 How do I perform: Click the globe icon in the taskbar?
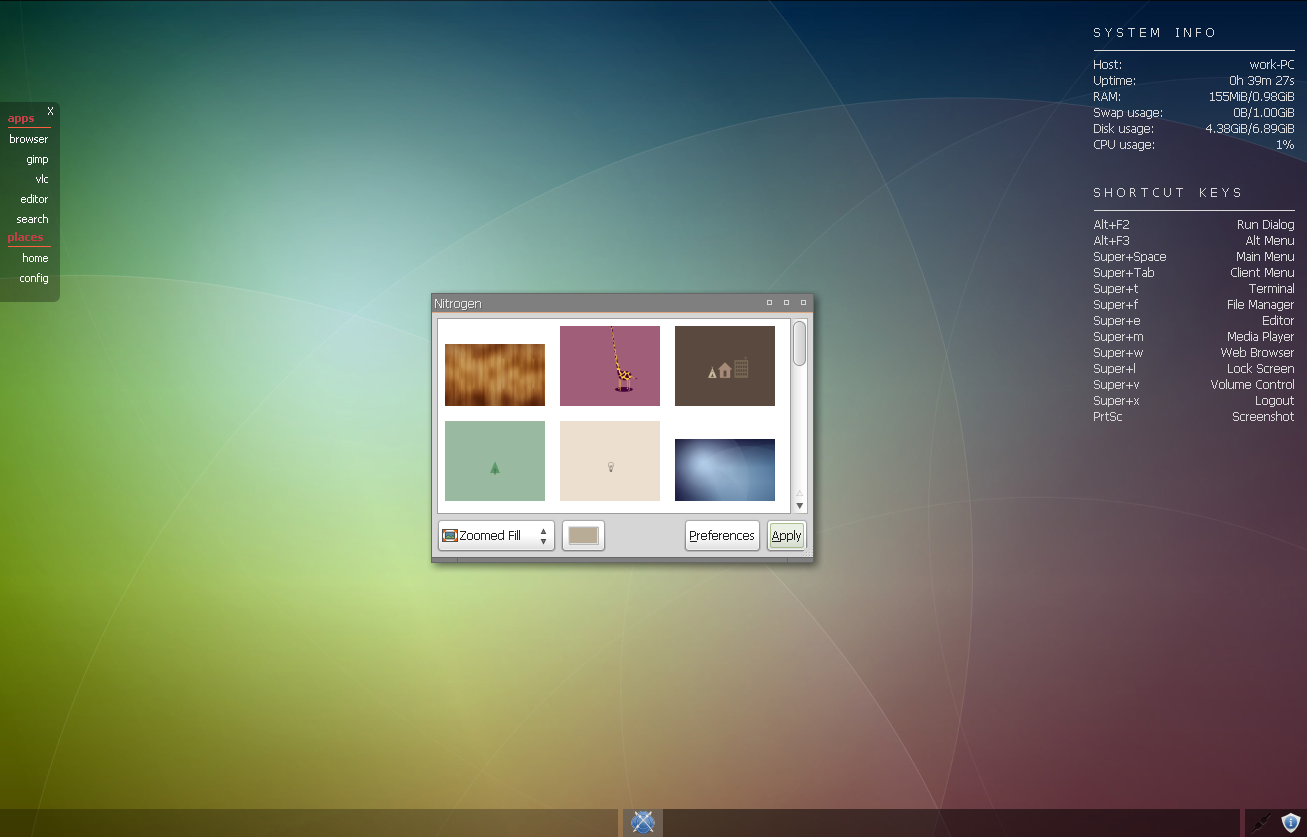(x=643, y=822)
